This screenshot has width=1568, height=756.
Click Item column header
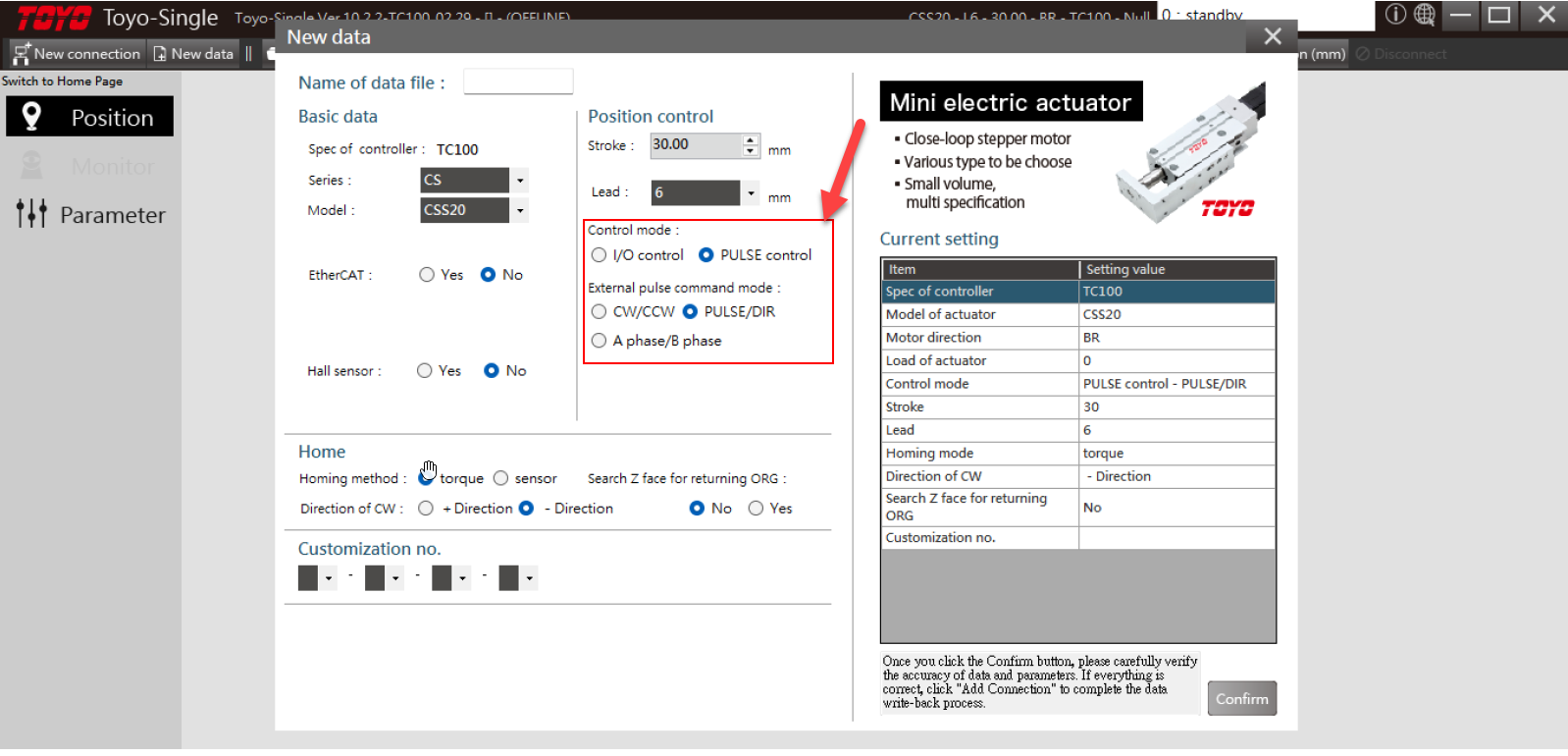point(980,269)
